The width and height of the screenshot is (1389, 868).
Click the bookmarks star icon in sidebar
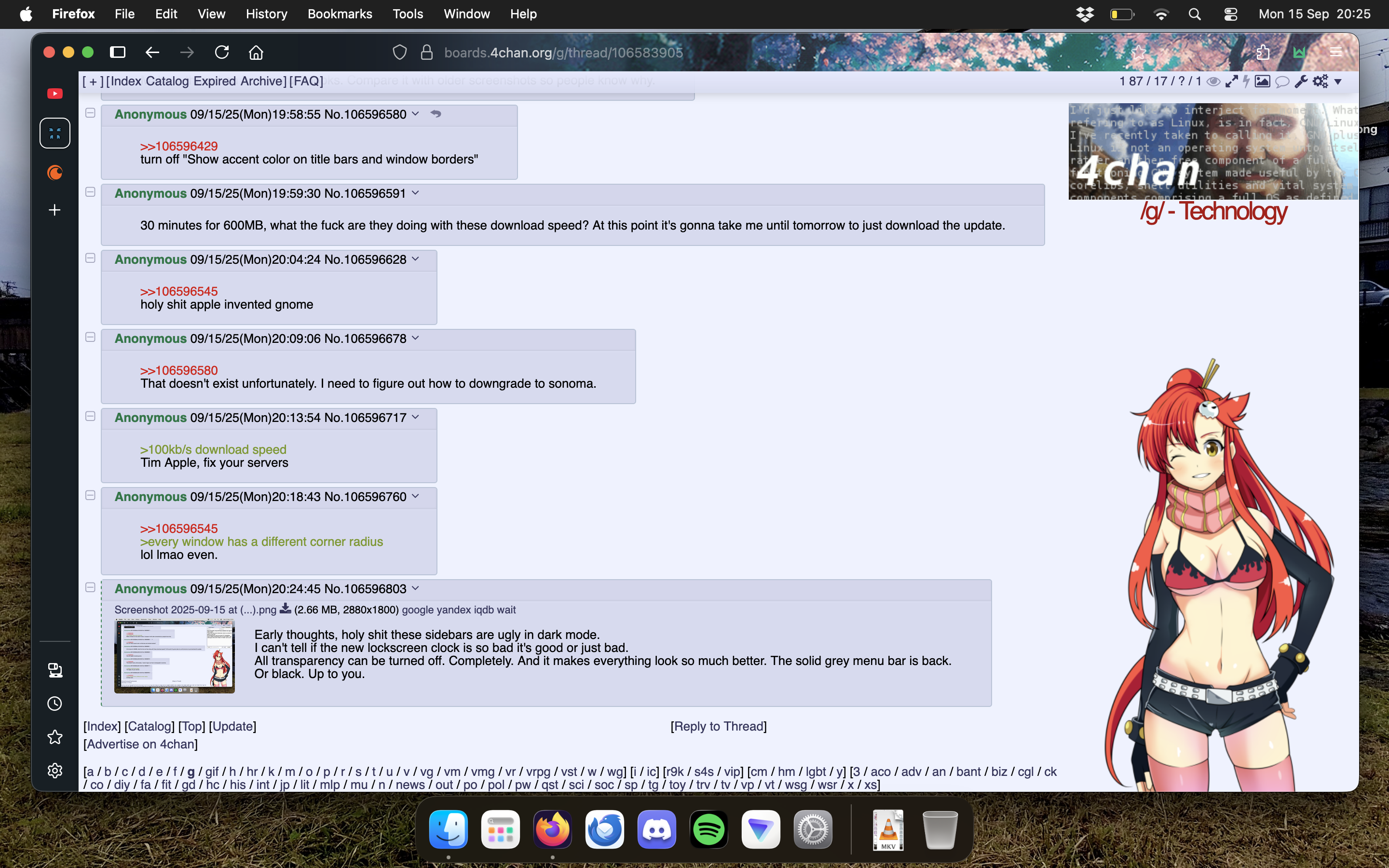pos(54,736)
